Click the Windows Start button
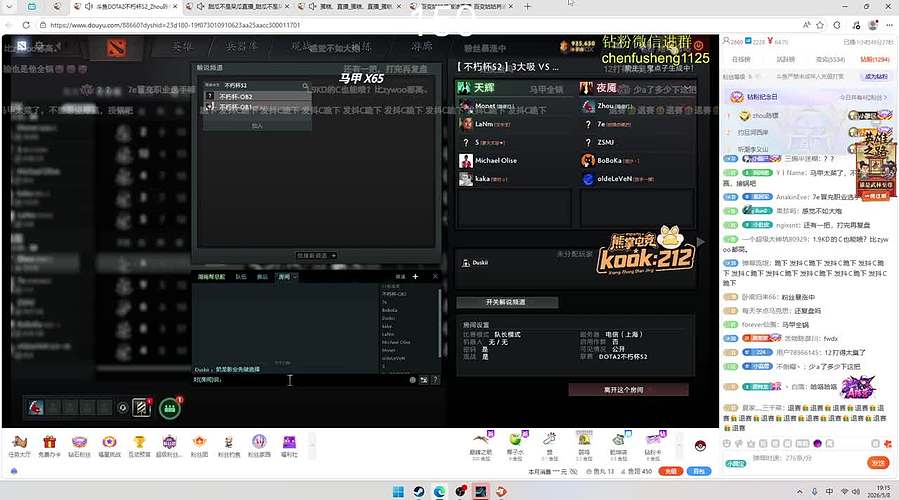Viewport: 899px width, 500px height. (398, 491)
